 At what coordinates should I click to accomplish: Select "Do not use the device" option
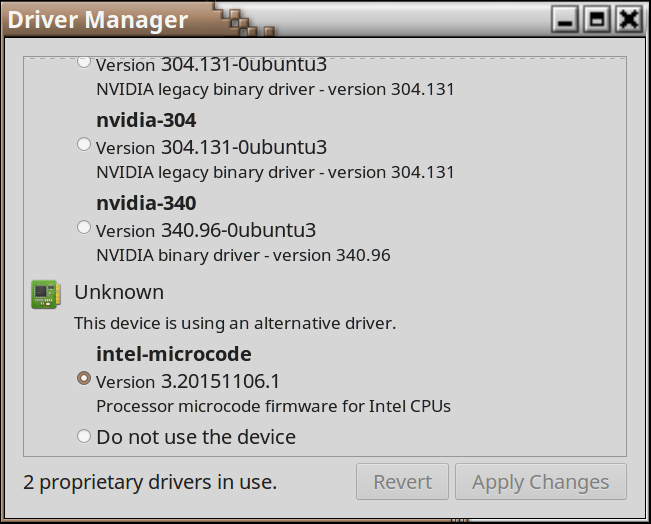[x=84, y=435]
